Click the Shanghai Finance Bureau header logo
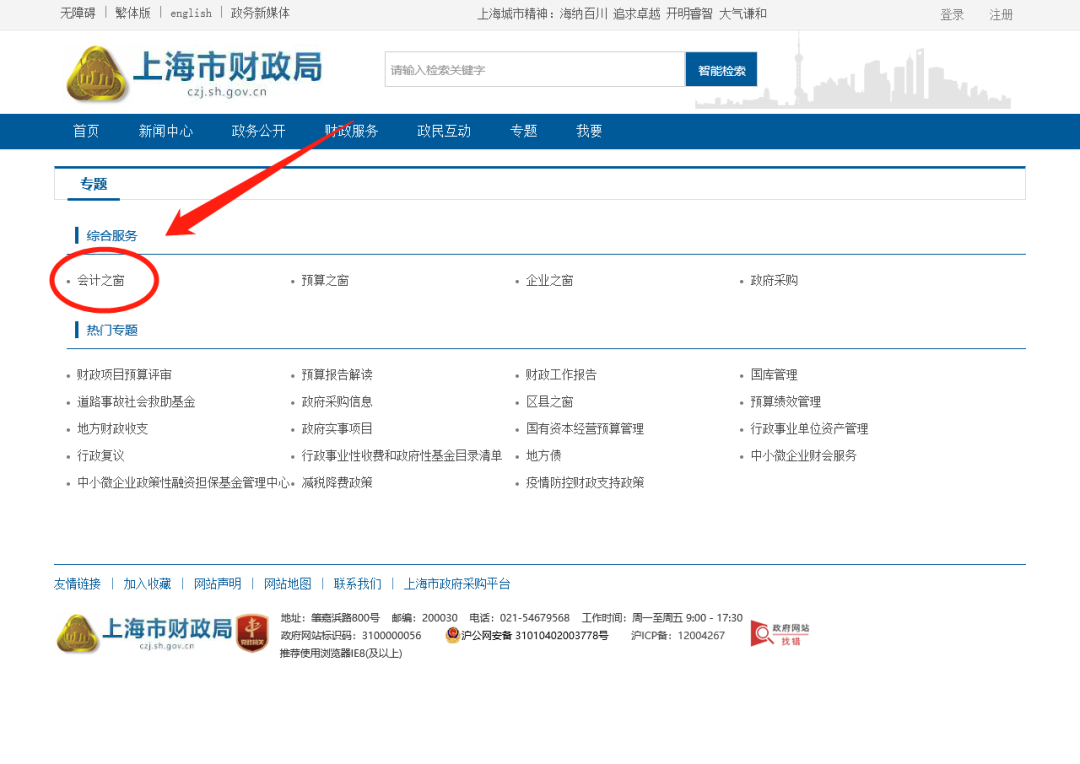 click(x=195, y=74)
